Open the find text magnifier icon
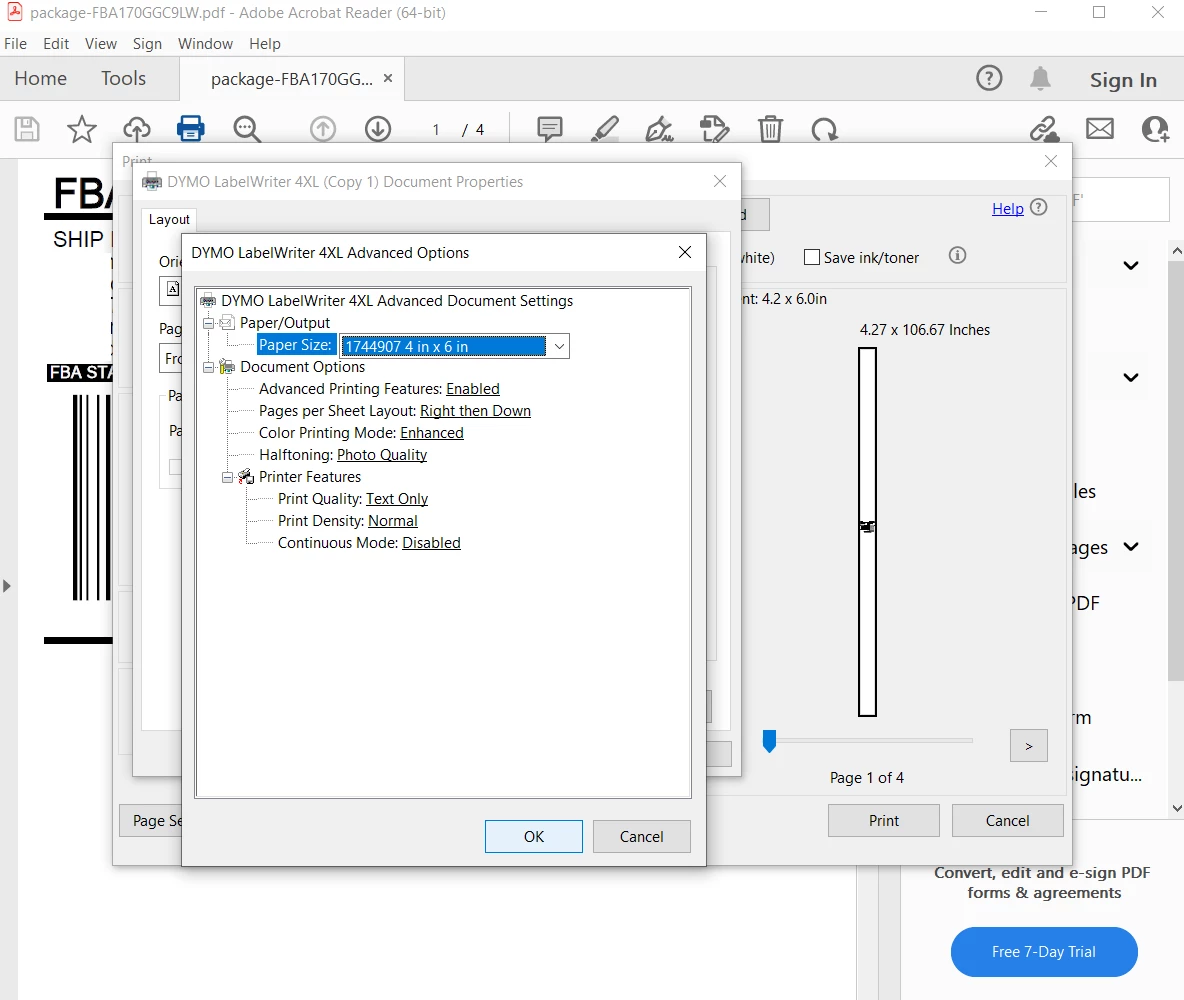The image size is (1184, 1000). tap(247, 129)
